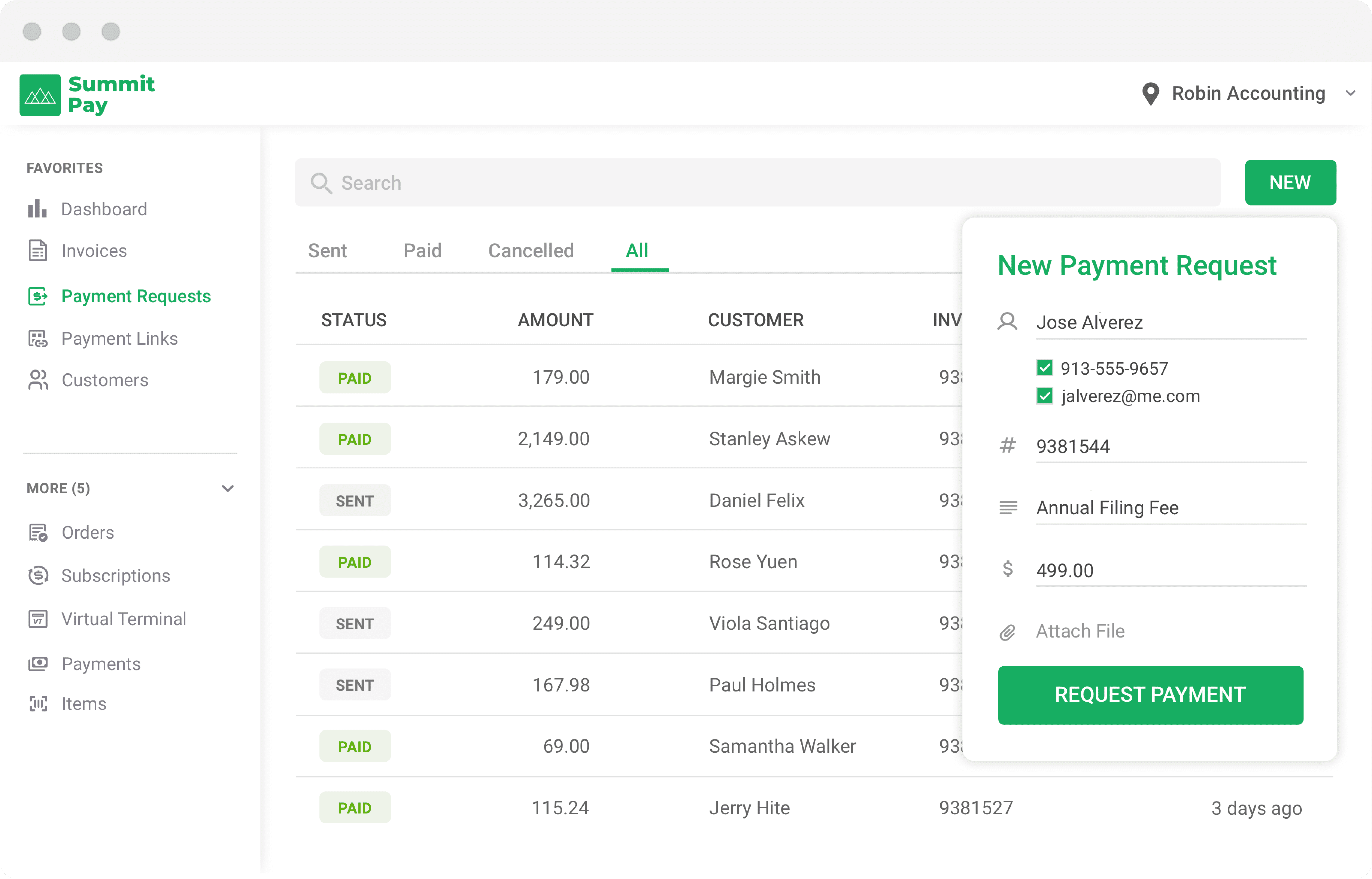Click the Payment Requests icon

(38, 296)
